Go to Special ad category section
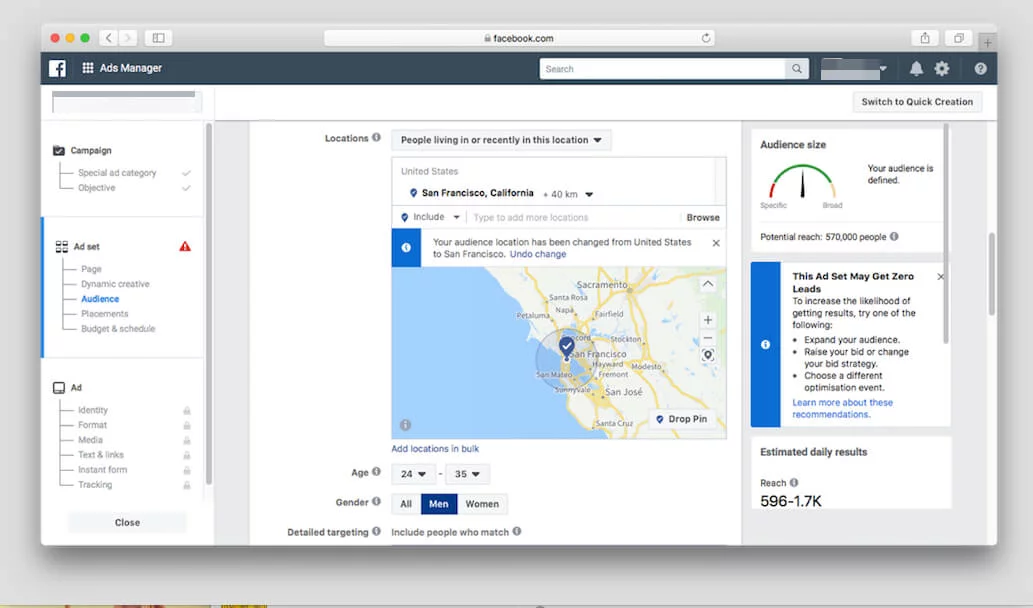The height and width of the screenshot is (608, 1033). click(117, 173)
